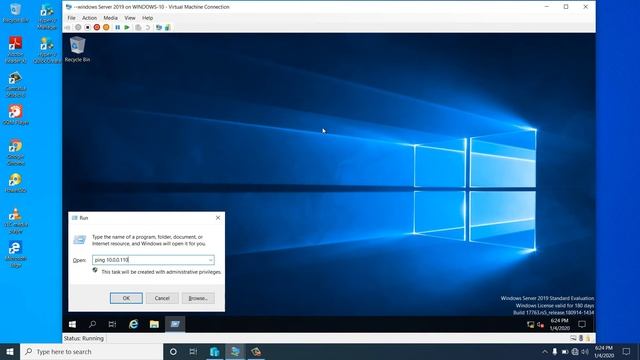Shut down the VM using the red icon
Image resolution: width=640 pixels, height=360 pixels.
pyautogui.click(x=97, y=27)
